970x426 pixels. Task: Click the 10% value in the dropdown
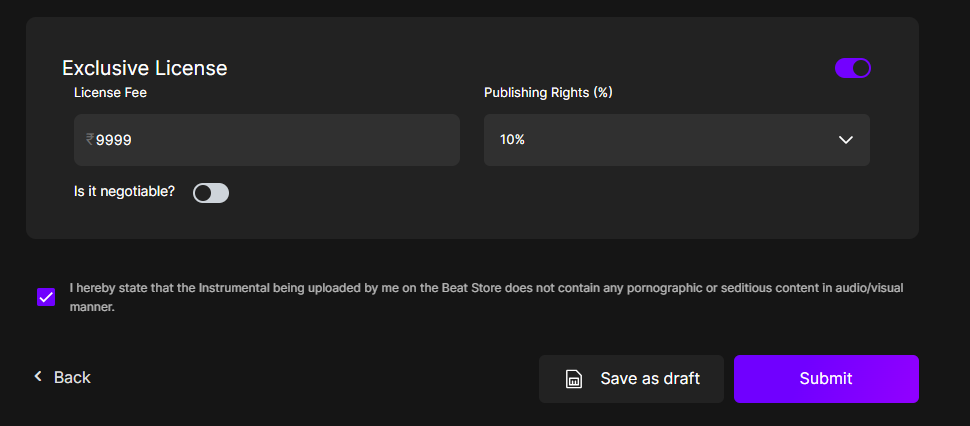coord(513,140)
